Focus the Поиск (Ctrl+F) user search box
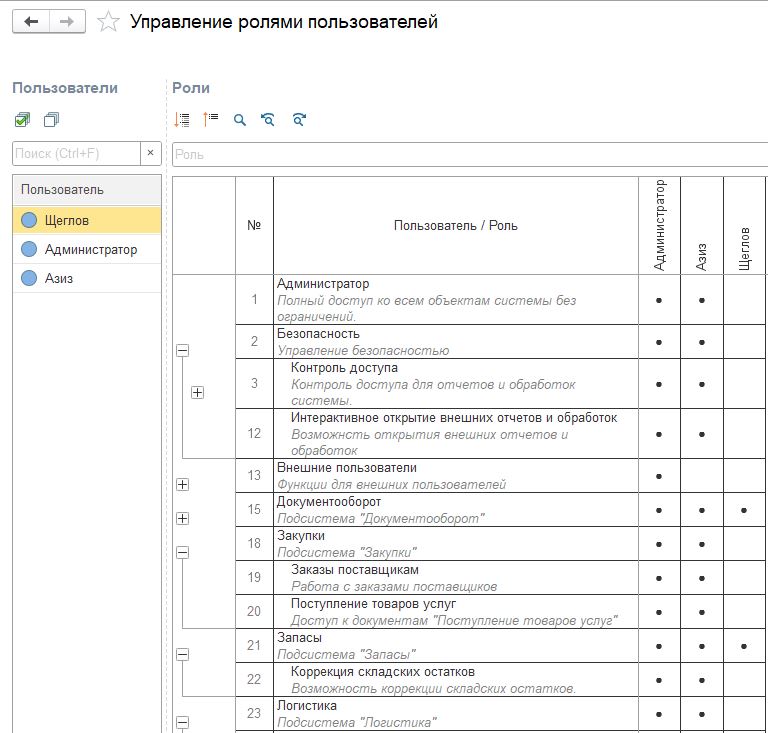Screen dimensions: 768x733 [76, 153]
